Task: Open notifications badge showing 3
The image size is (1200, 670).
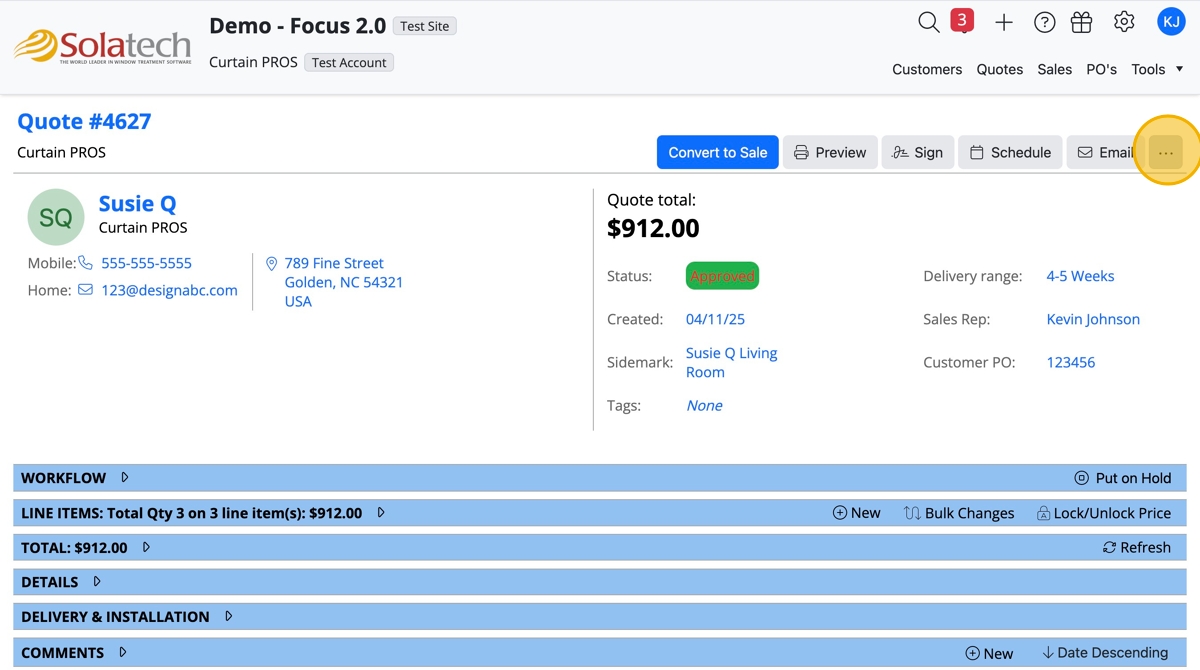Action: pyautogui.click(x=962, y=21)
